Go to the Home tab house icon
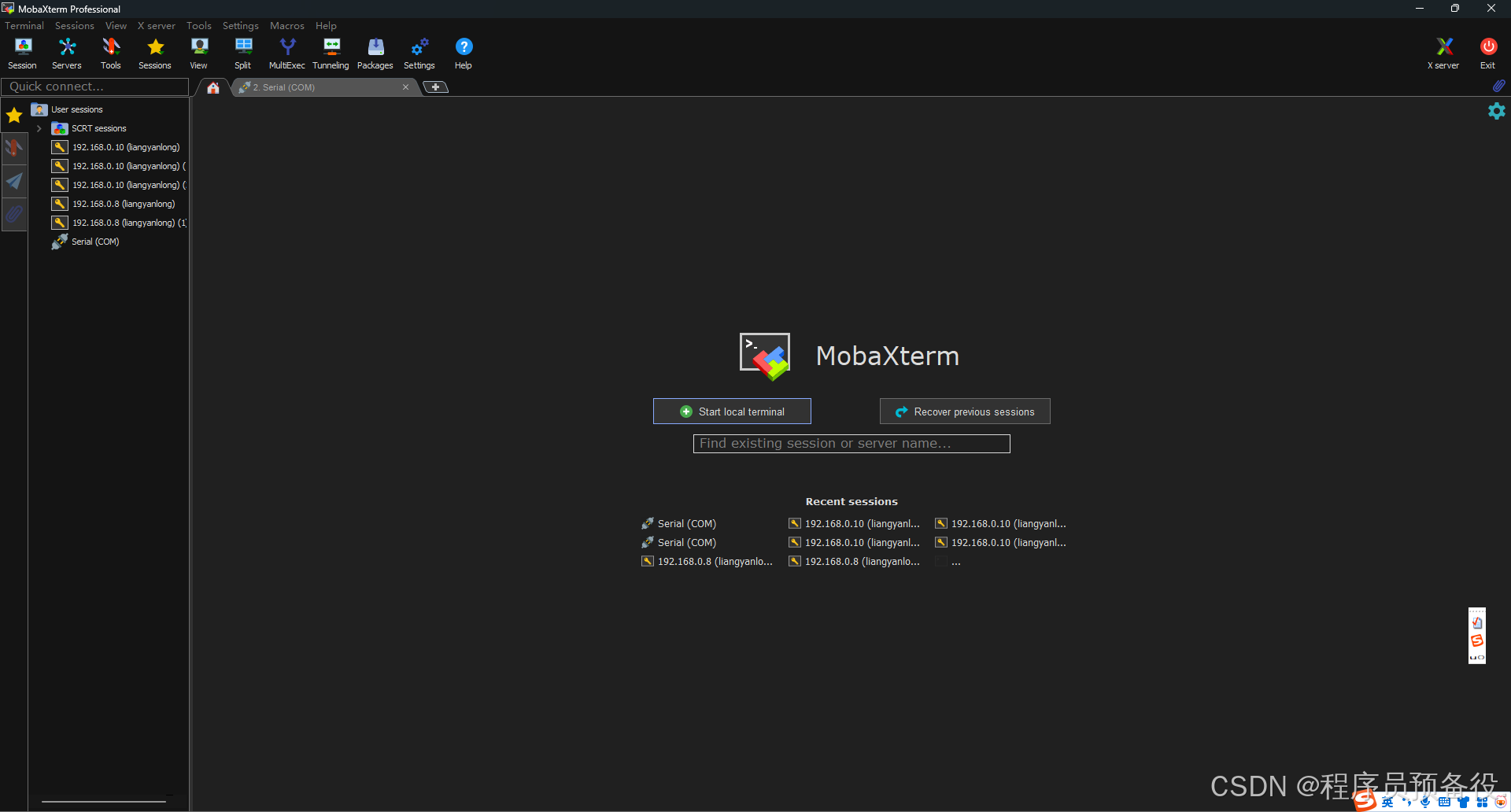The image size is (1511, 812). [213, 87]
